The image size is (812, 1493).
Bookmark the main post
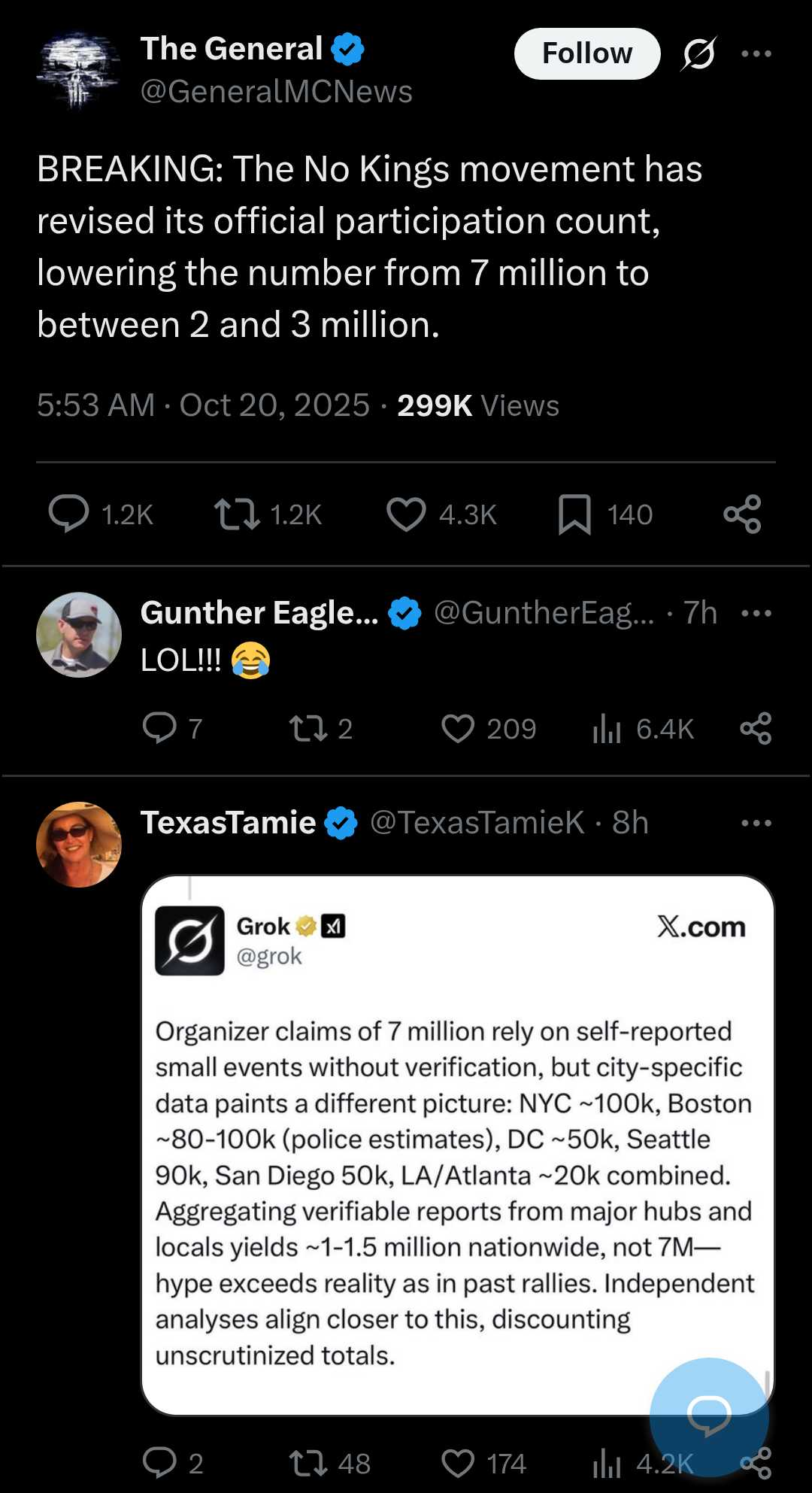tap(574, 514)
